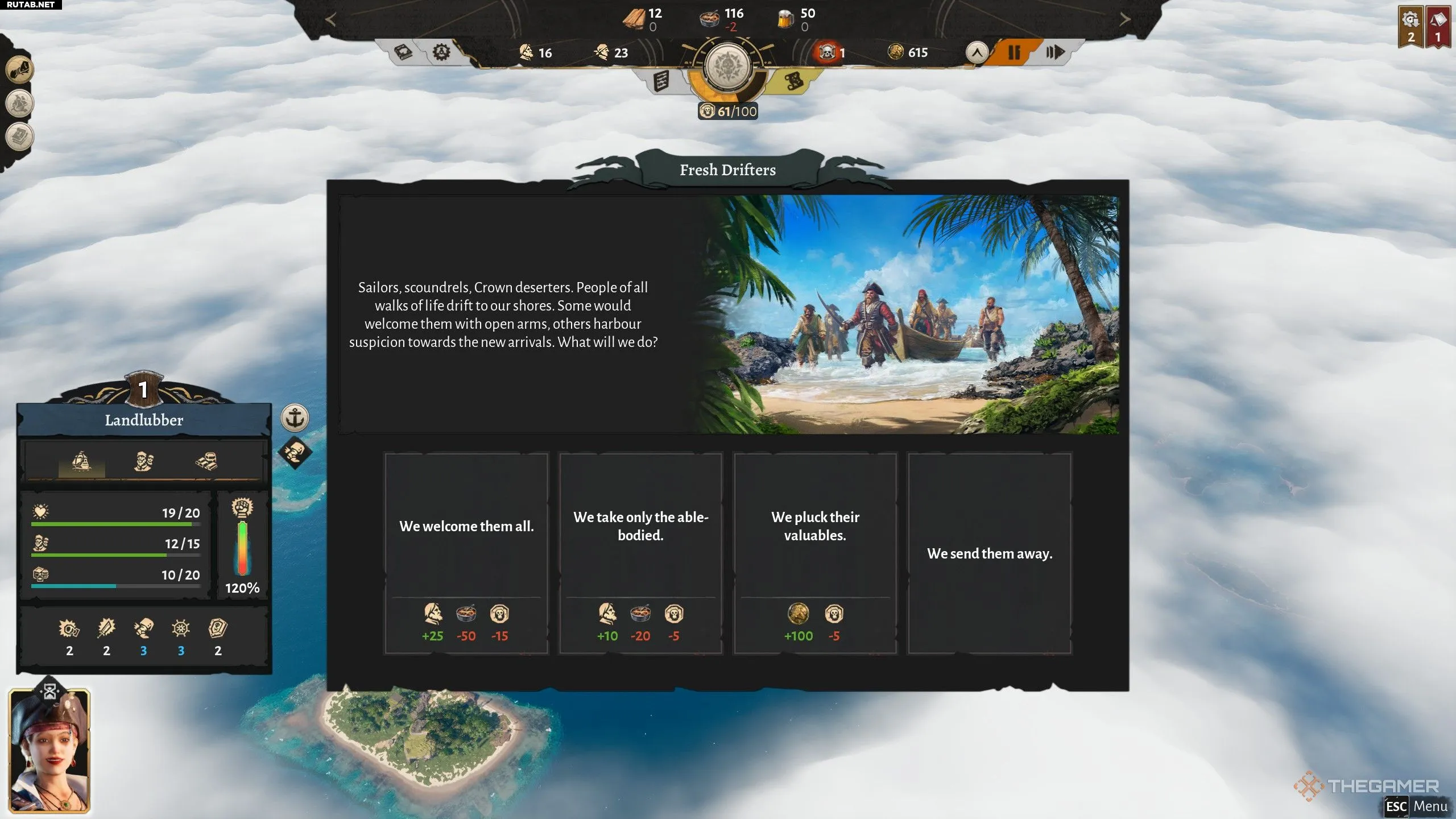
Task: Pause the game
Action: (x=1014, y=52)
